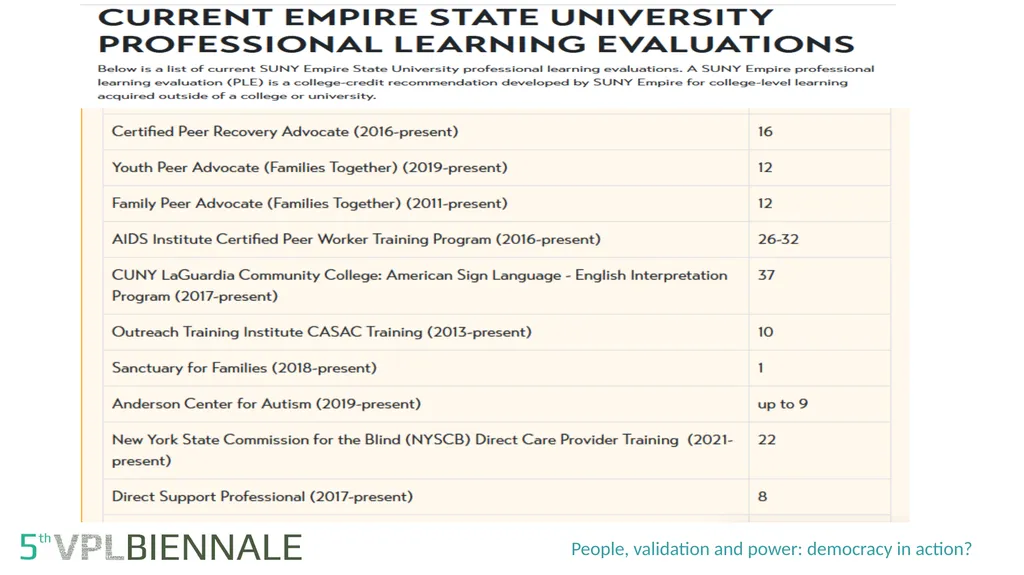Click the 'up to 9' credits cell
The width and height of the screenshot is (1024, 575).
820,404
